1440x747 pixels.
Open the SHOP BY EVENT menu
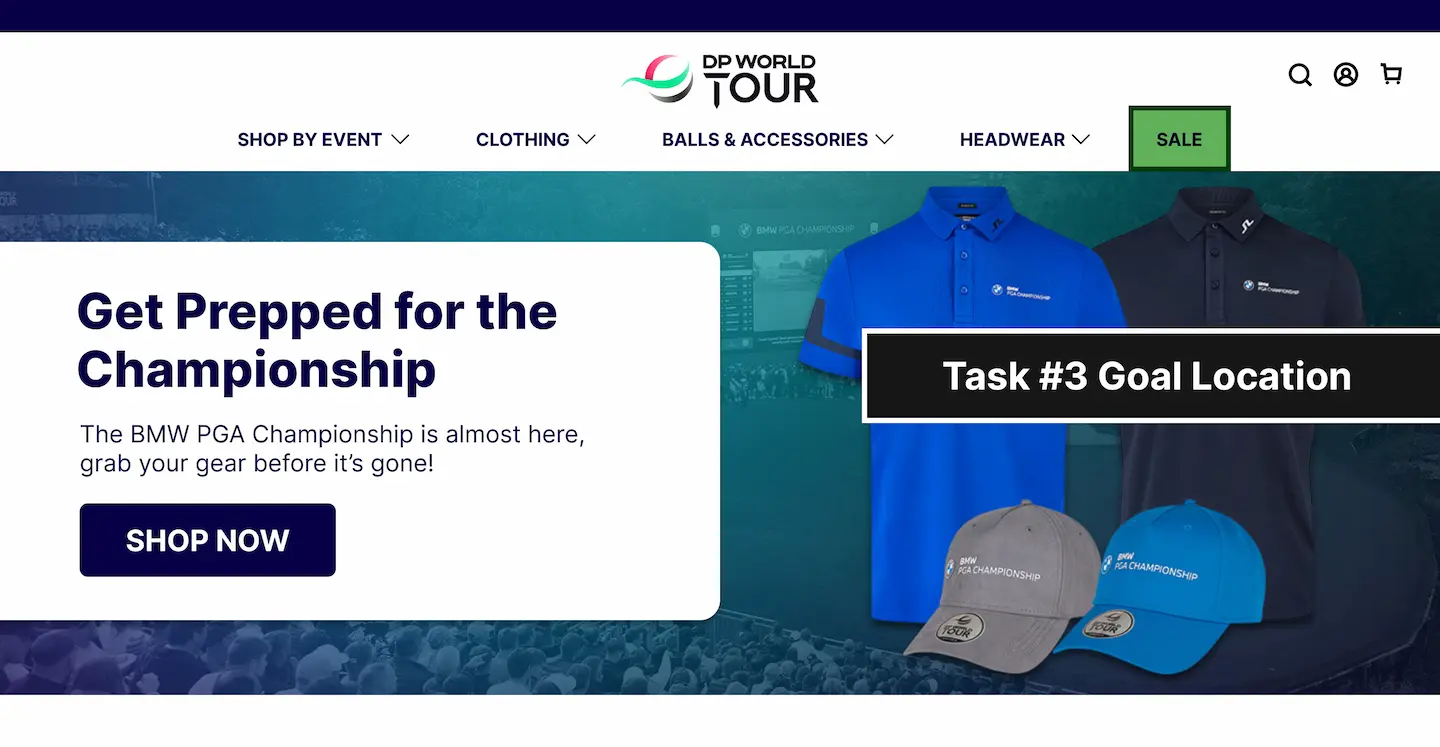point(310,140)
